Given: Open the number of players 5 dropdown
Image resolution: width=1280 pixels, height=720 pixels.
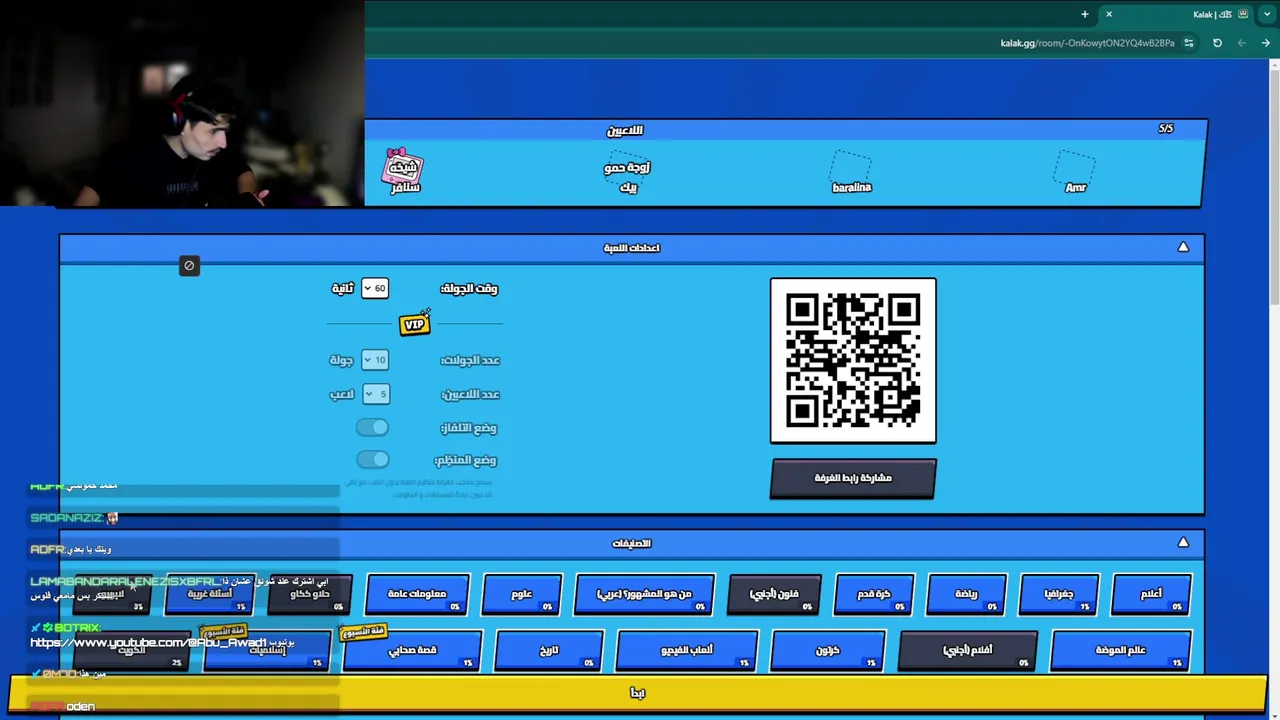Looking at the screenshot, I should 375,394.
